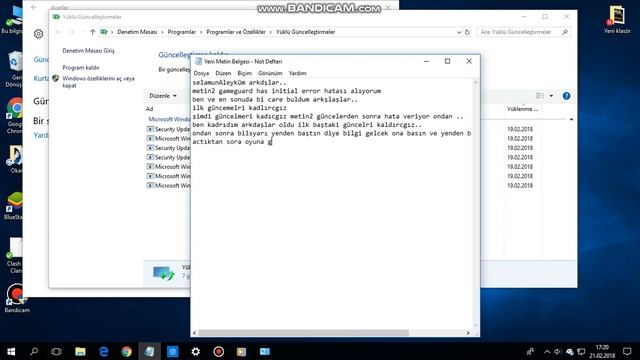Click Denetim Masası Giriş link

tap(88, 51)
